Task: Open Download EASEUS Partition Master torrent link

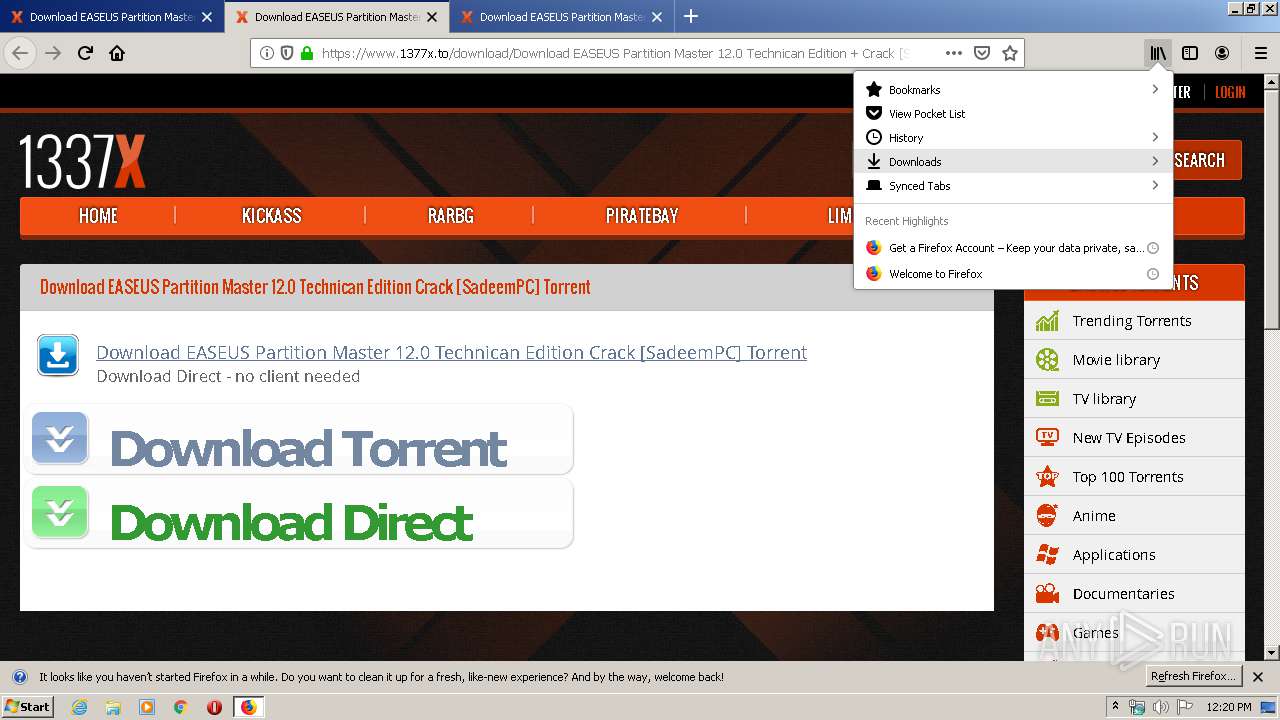Action: coord(451,352)
